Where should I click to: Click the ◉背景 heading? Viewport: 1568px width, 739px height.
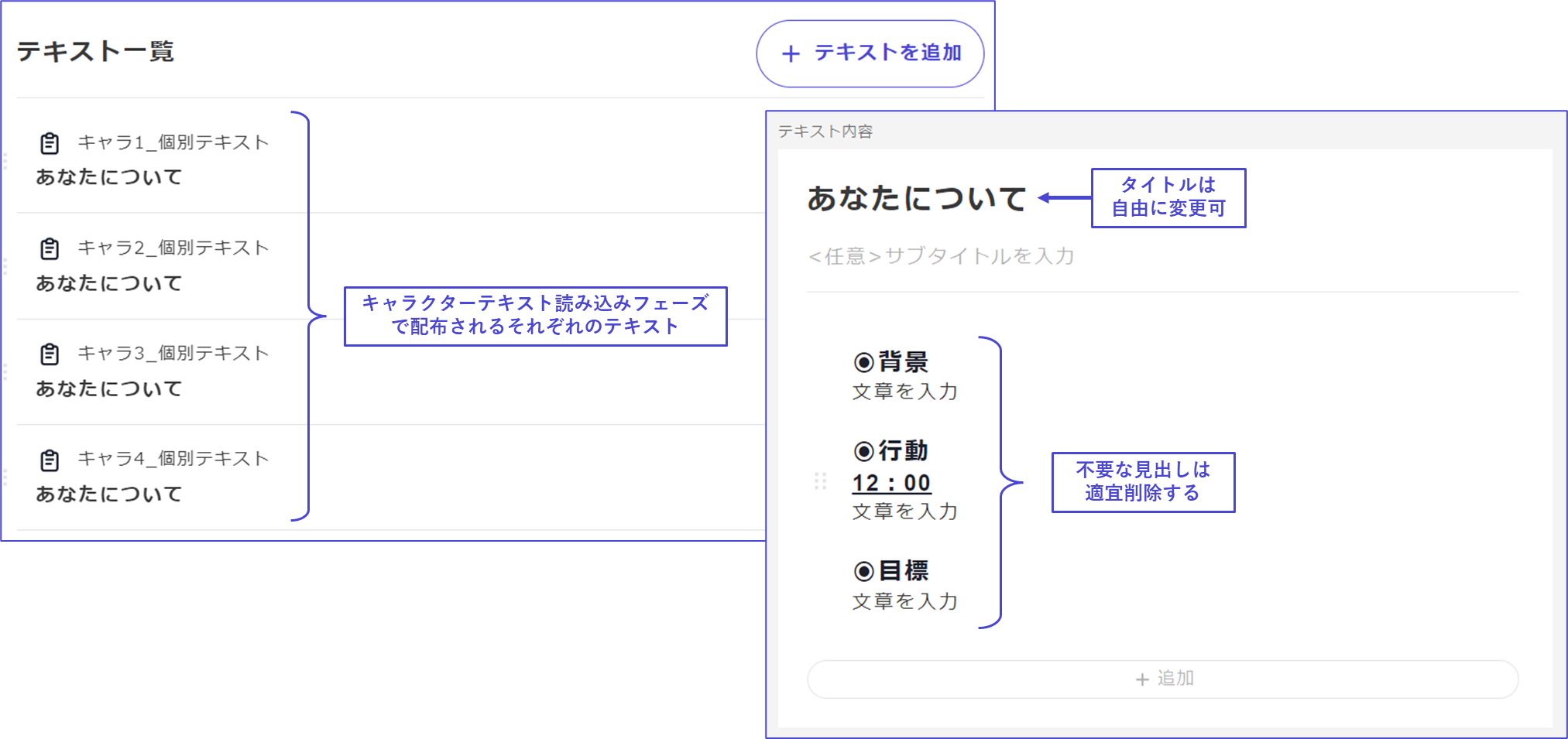pos(891,361)
